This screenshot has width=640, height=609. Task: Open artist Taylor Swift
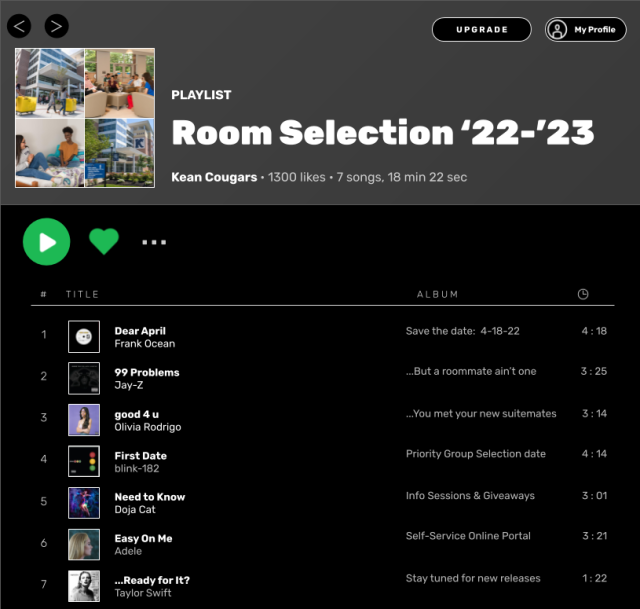pos(143,593)
